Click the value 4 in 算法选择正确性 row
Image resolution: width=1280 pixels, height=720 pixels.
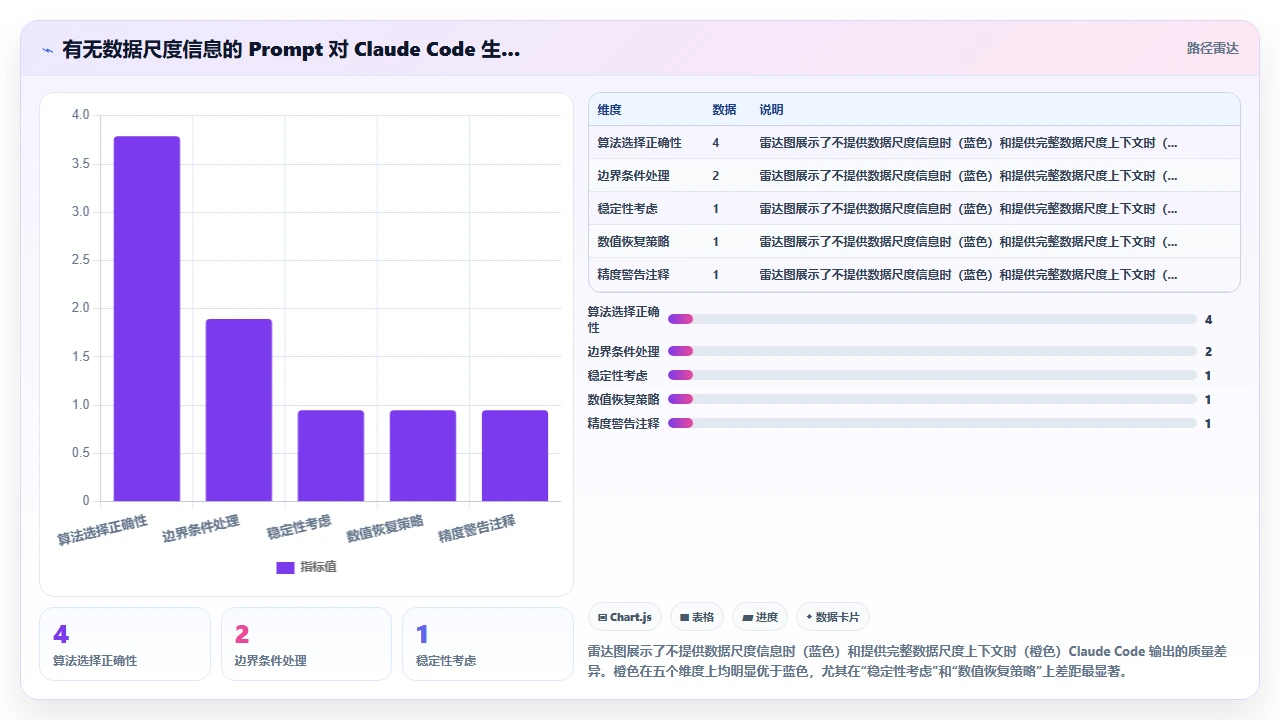click(x=716, y=143)
